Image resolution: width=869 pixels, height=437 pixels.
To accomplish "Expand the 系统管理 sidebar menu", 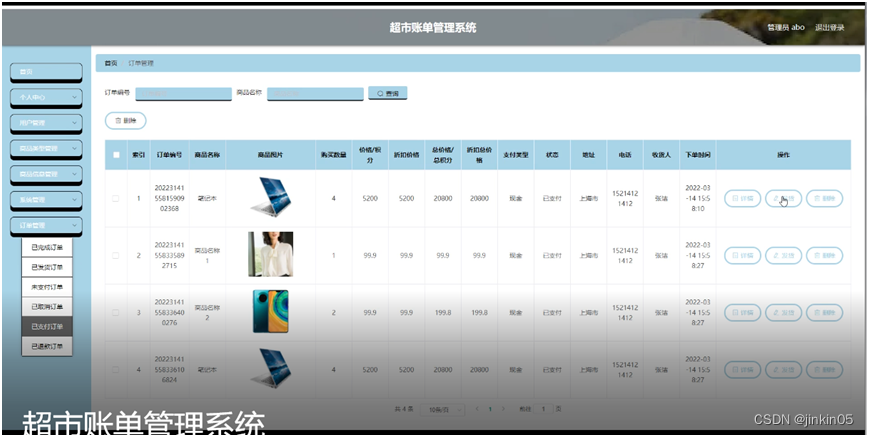I will tap(47, 199).
